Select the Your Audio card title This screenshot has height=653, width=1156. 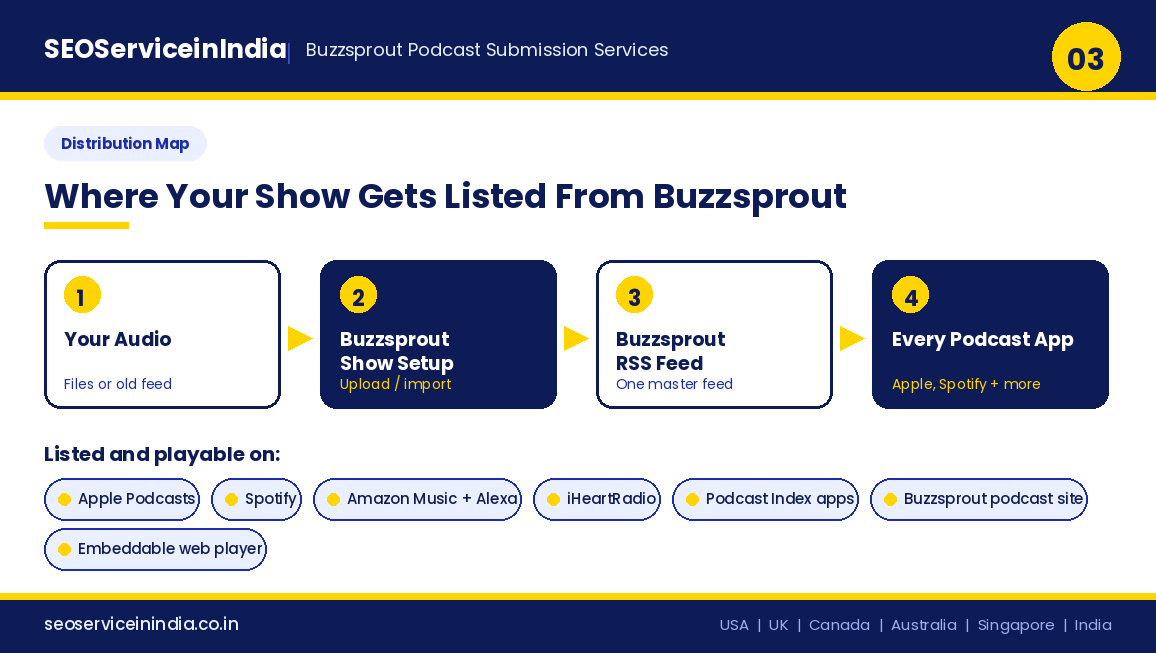tap(118, 339)
